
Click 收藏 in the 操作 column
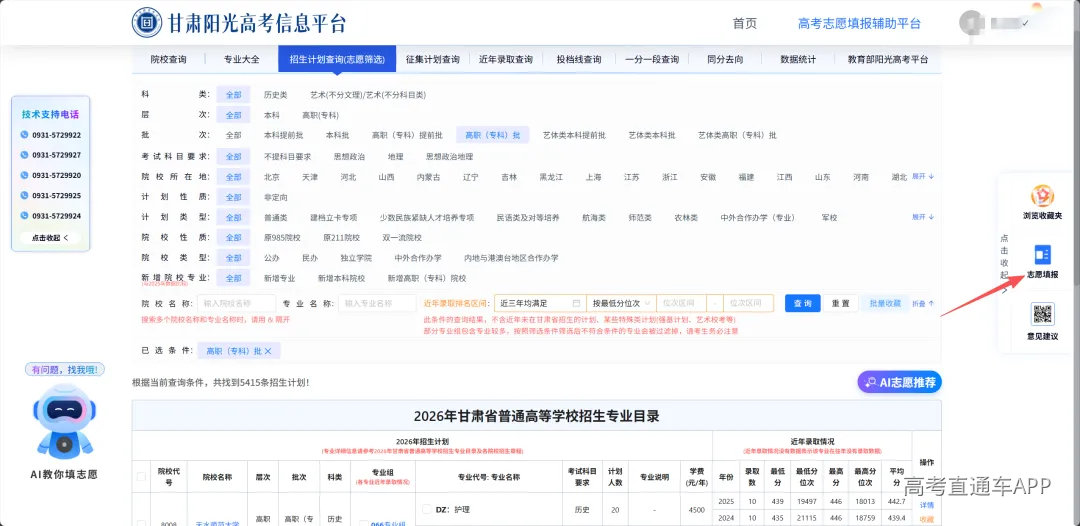[926, 519]
